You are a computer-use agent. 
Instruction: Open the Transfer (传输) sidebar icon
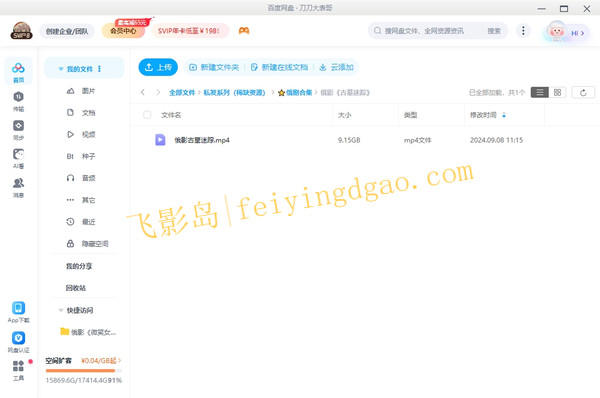coord(18,101)
